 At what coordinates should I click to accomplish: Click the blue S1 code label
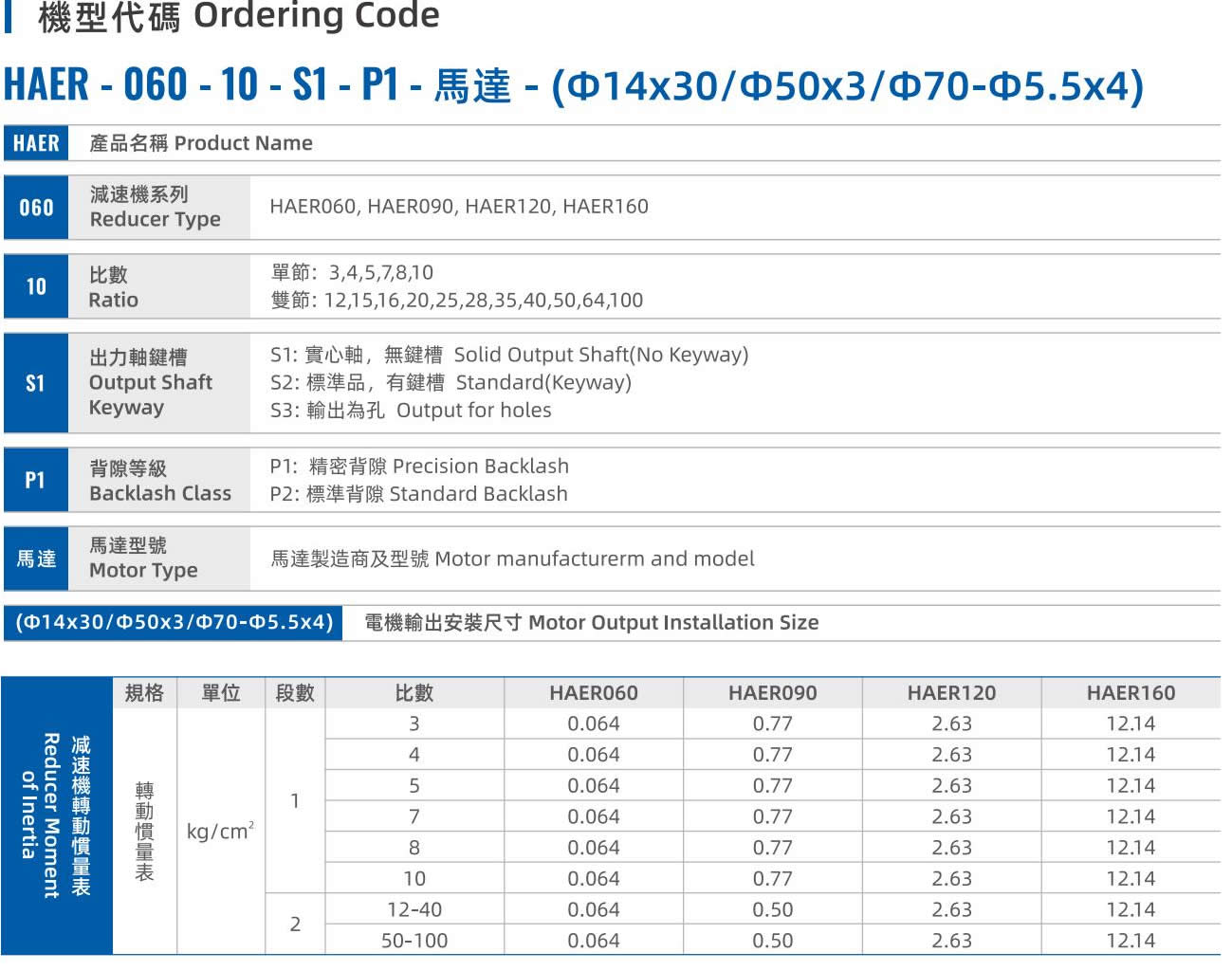[x=36, y=383]
